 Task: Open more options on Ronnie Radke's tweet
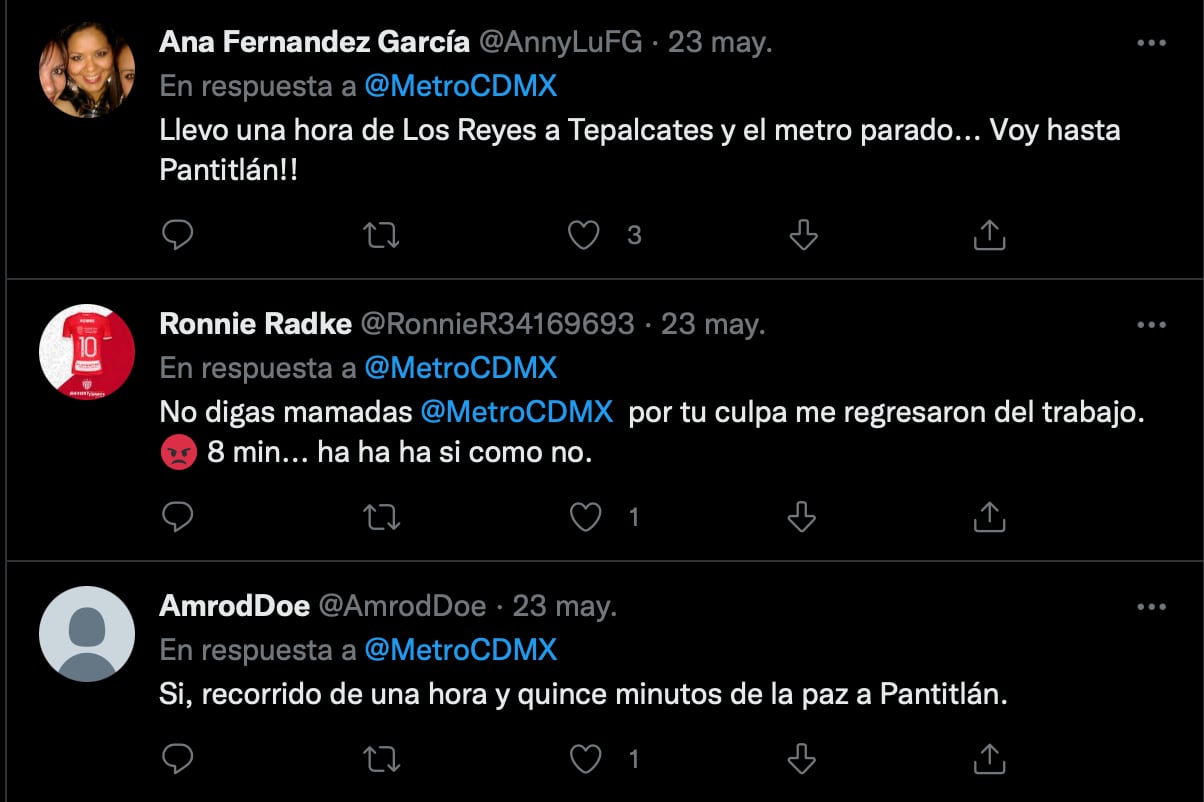(1151, 325)
